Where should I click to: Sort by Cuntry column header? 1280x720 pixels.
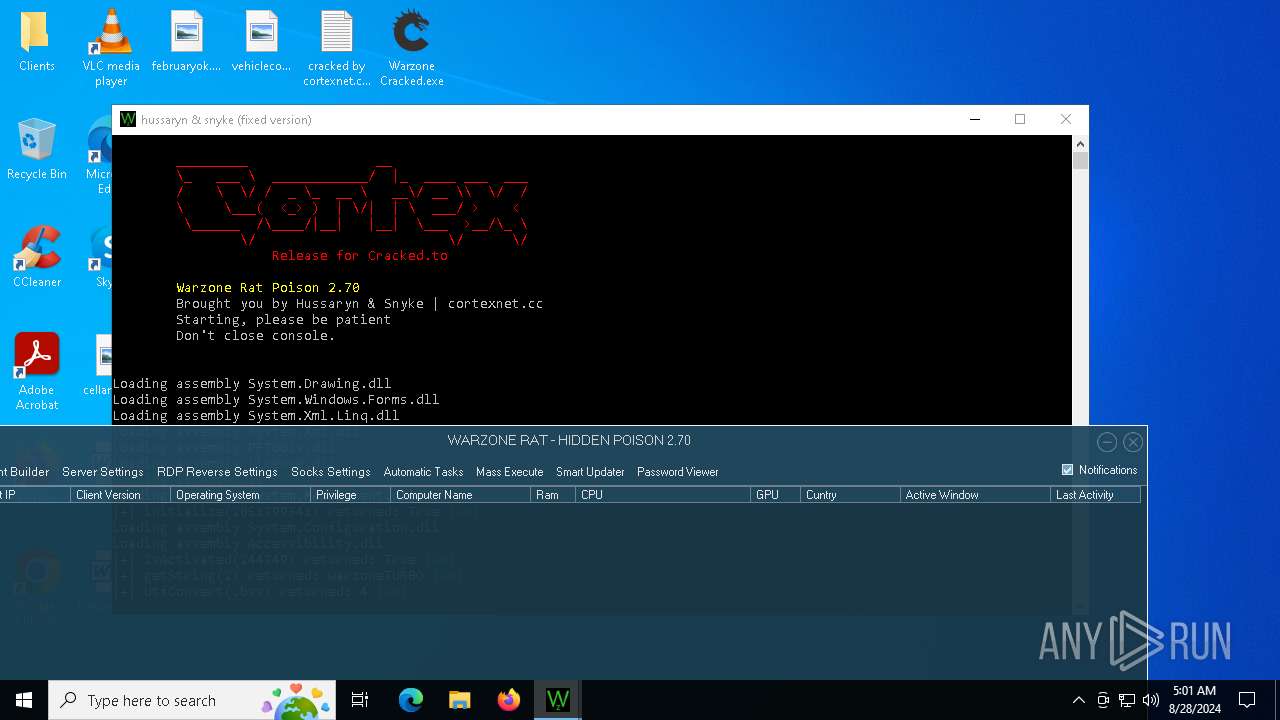[850, 495]
